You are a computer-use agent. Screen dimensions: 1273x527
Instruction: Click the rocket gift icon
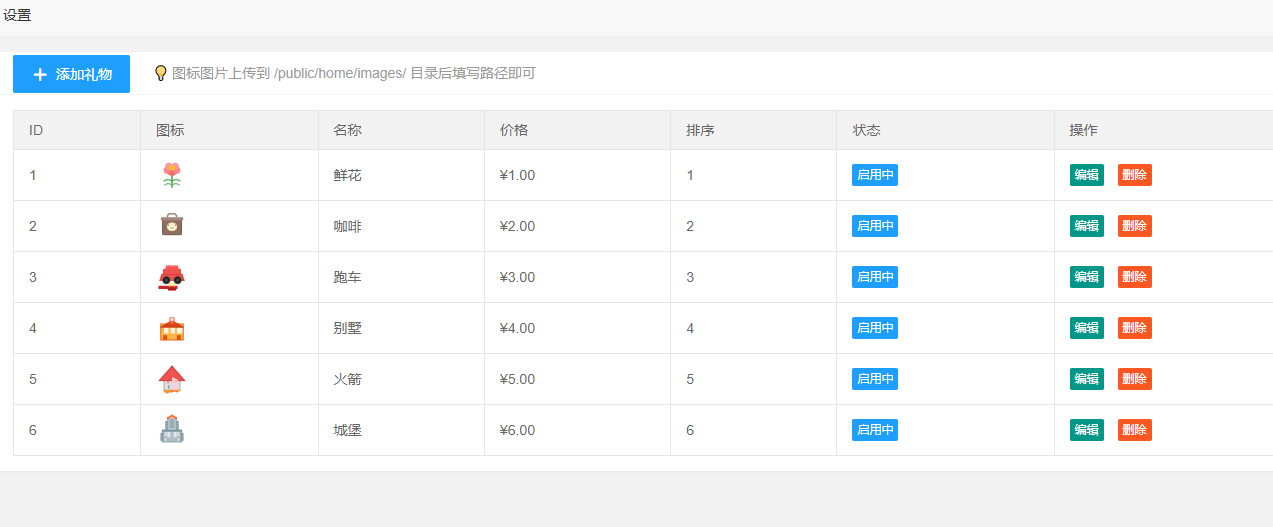172,379
